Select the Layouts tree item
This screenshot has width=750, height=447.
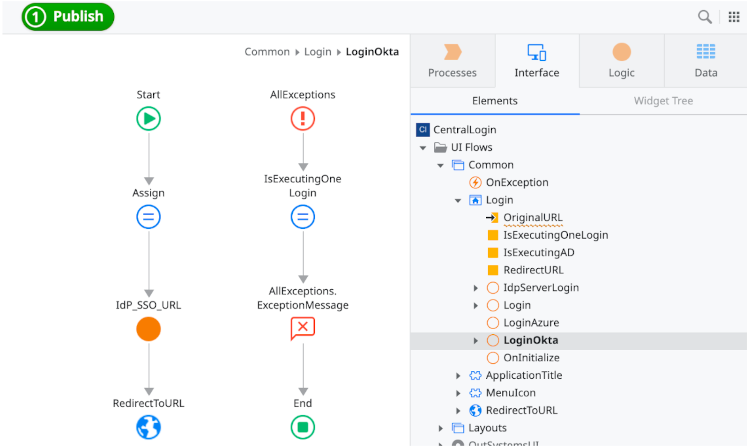click(x=487, y=428)
